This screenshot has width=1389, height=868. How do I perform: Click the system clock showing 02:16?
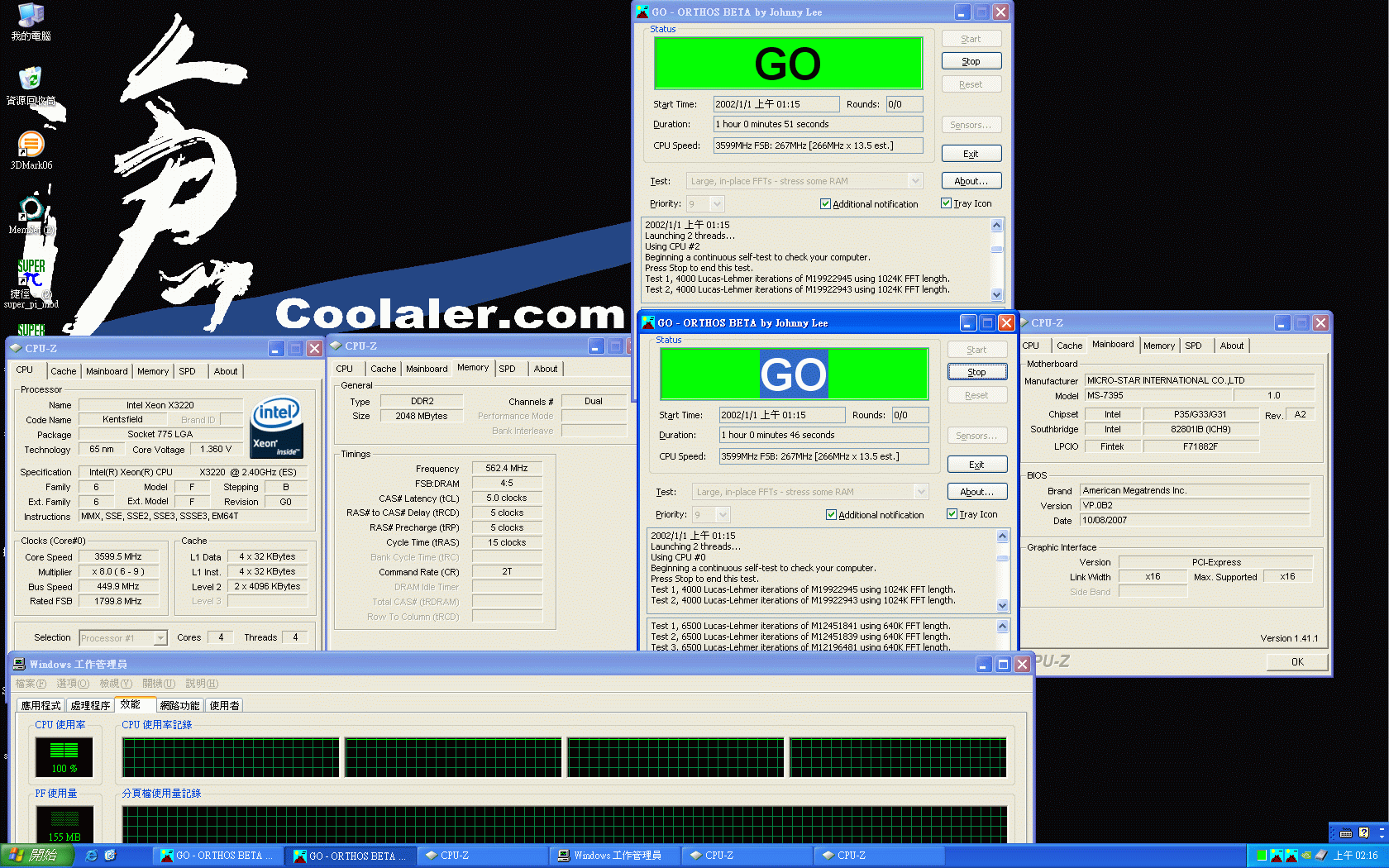(x=1355, y=856)
